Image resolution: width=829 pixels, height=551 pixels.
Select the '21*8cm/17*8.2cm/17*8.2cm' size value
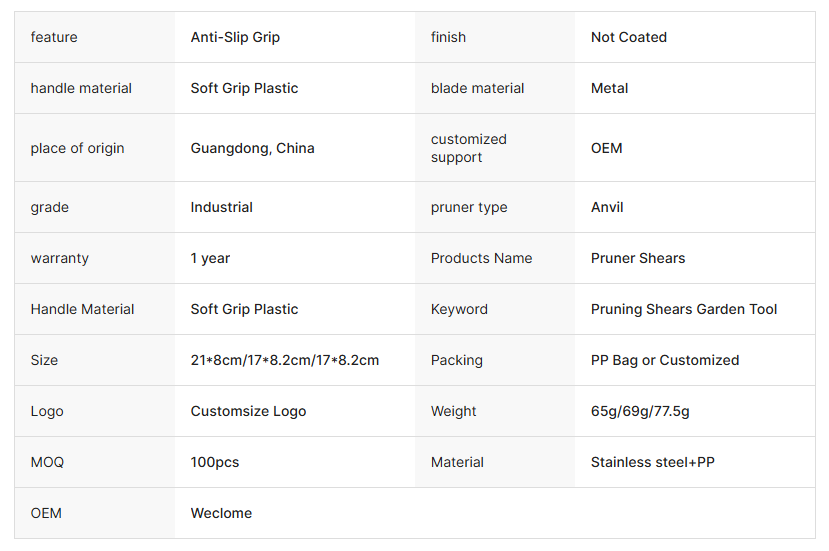[284, 360]
